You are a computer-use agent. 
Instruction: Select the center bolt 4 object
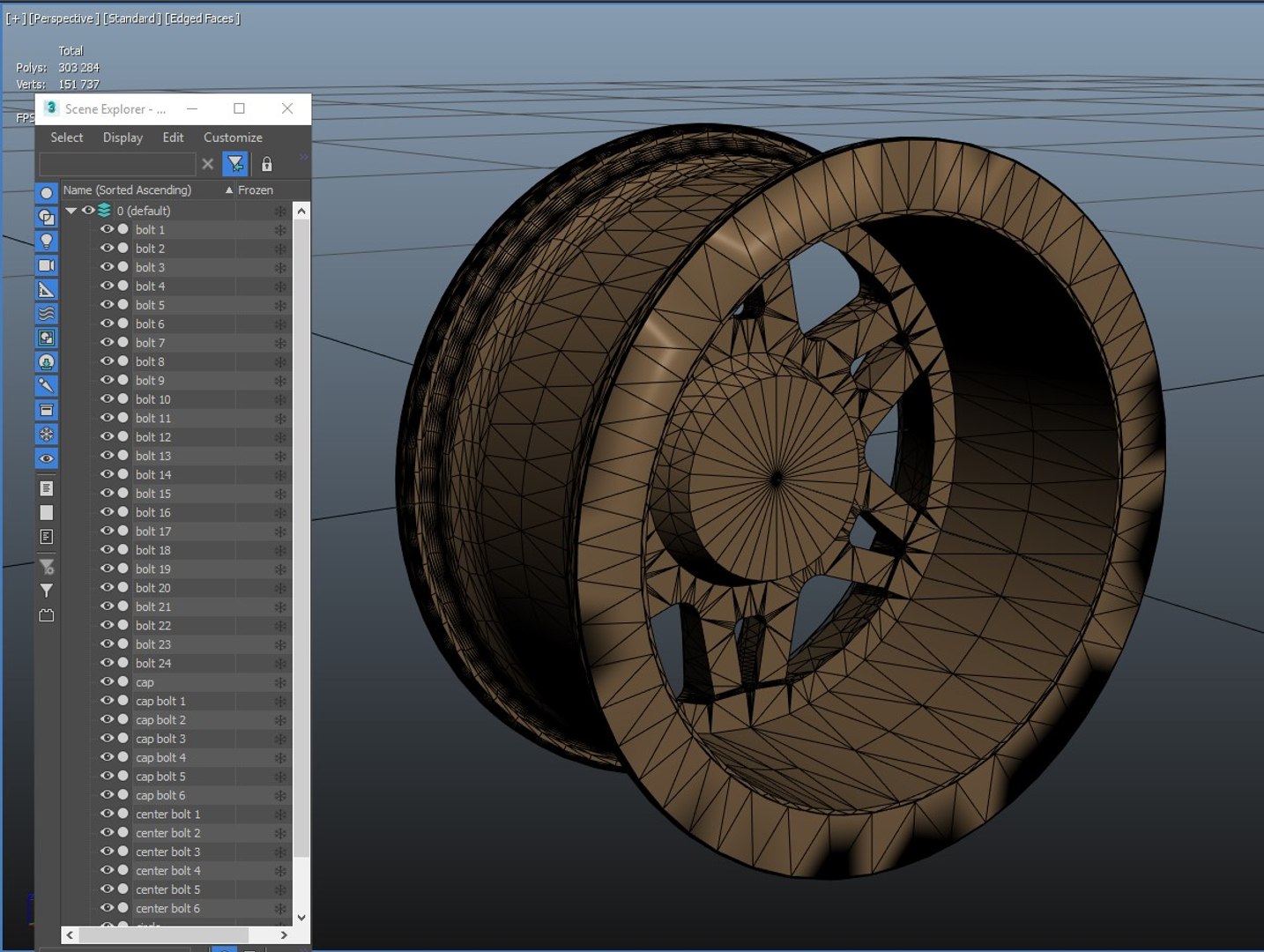(x=167, y=871)
